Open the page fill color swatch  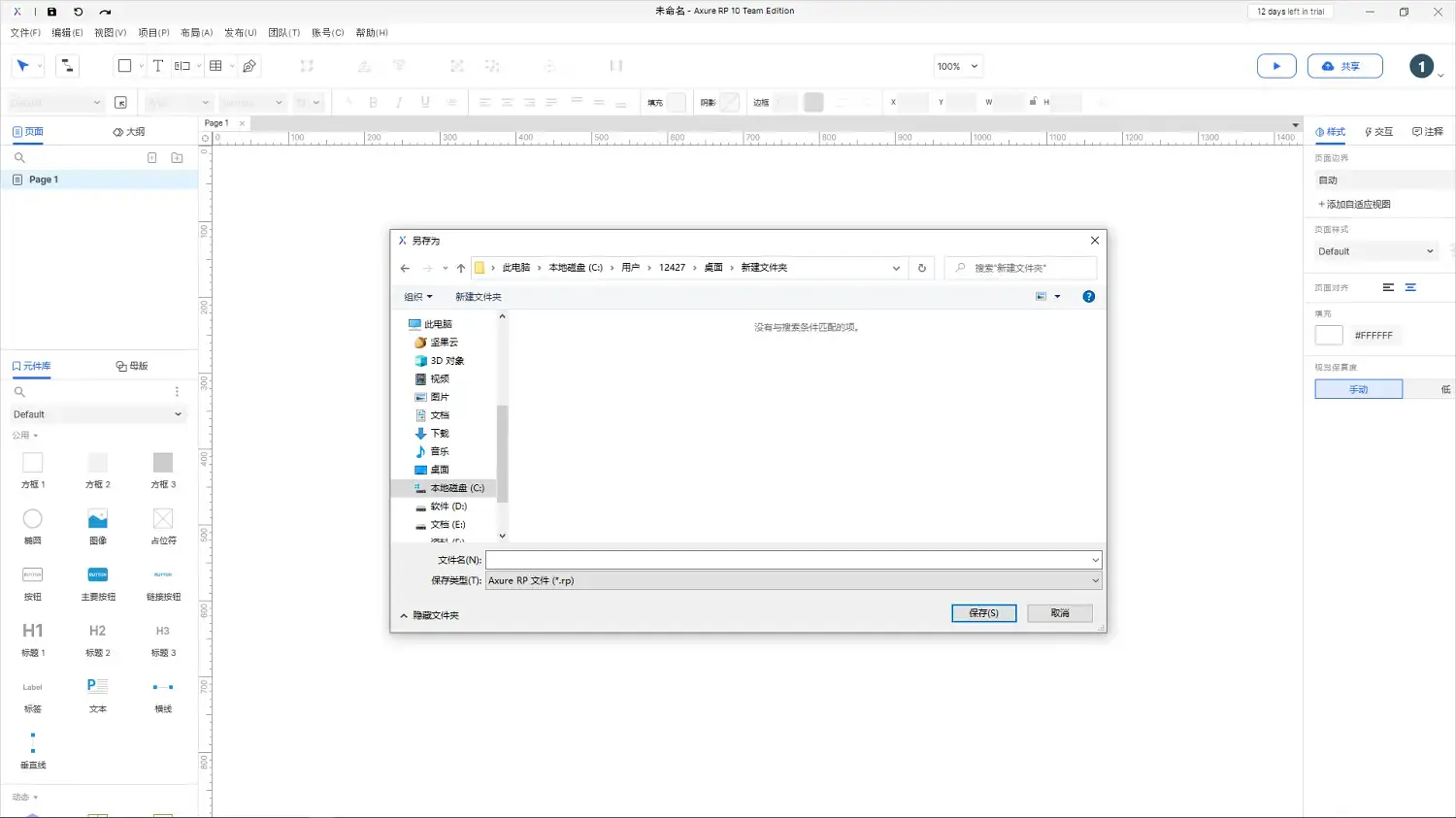point(1329,336)
